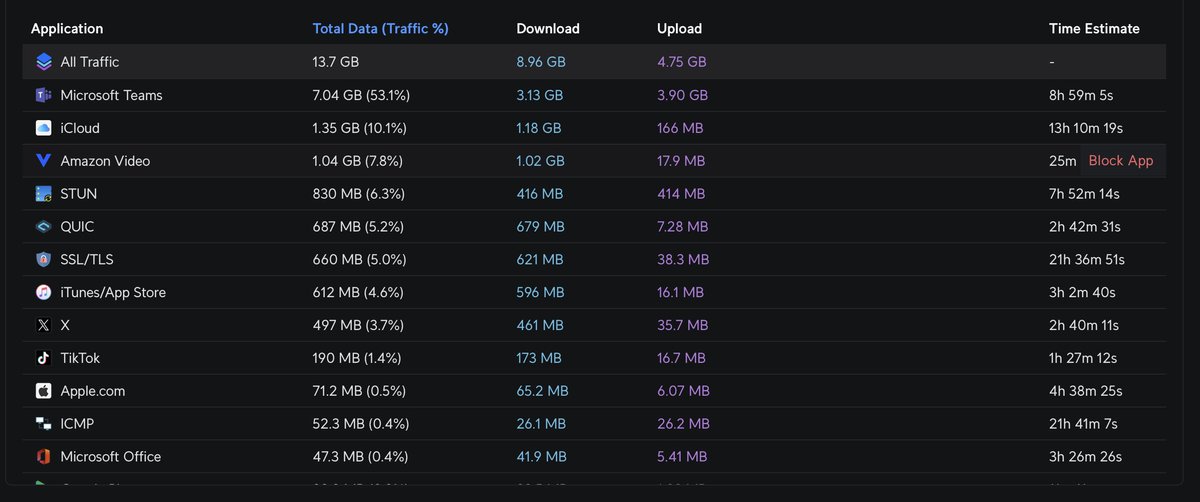Click the iTunes/App Store music icon
This screenshot has height=502, width=1200.
[x=43, y=293]
